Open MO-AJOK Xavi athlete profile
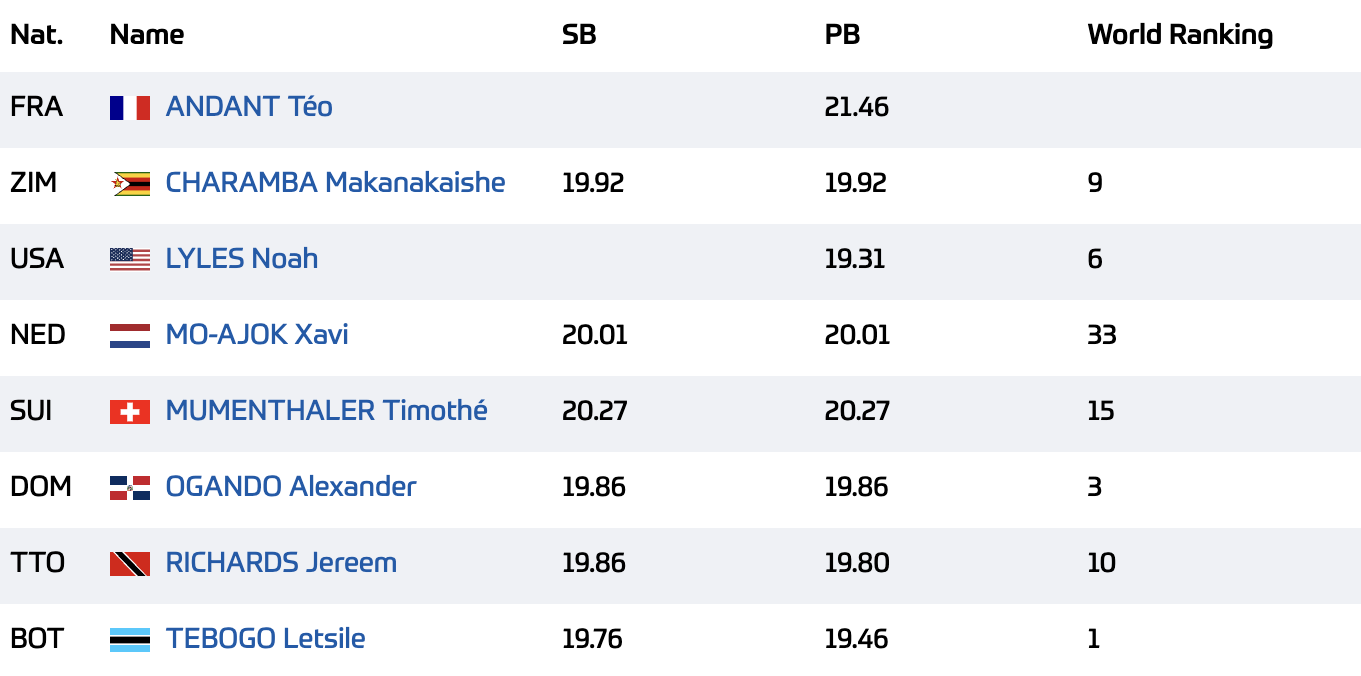Viewport: 1361px width, 676px height. click(257, 334)
